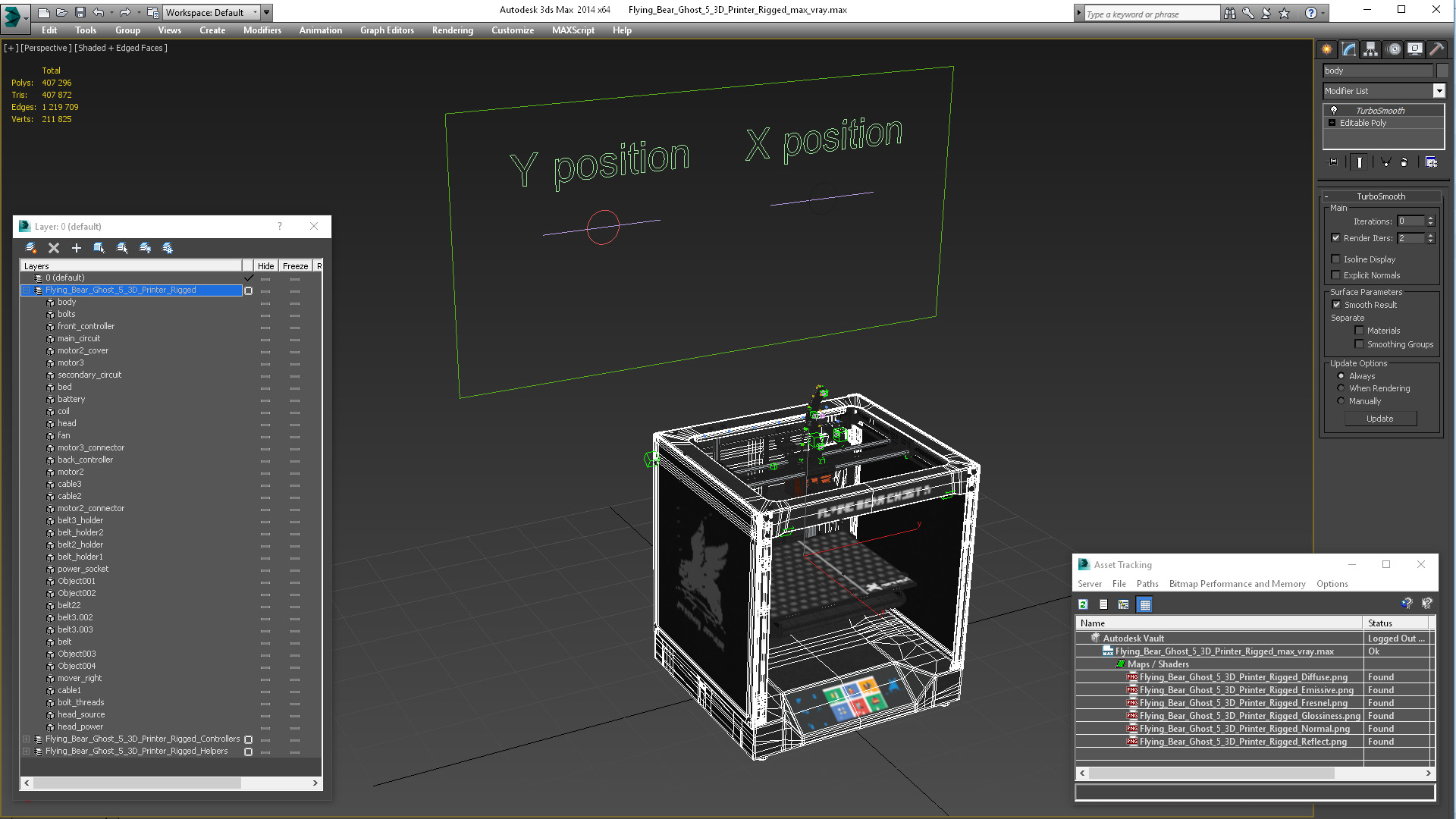Toggle Render Iters checkbox
This screenshot has height=819, width=1456.
click(x=1336, y=238)
